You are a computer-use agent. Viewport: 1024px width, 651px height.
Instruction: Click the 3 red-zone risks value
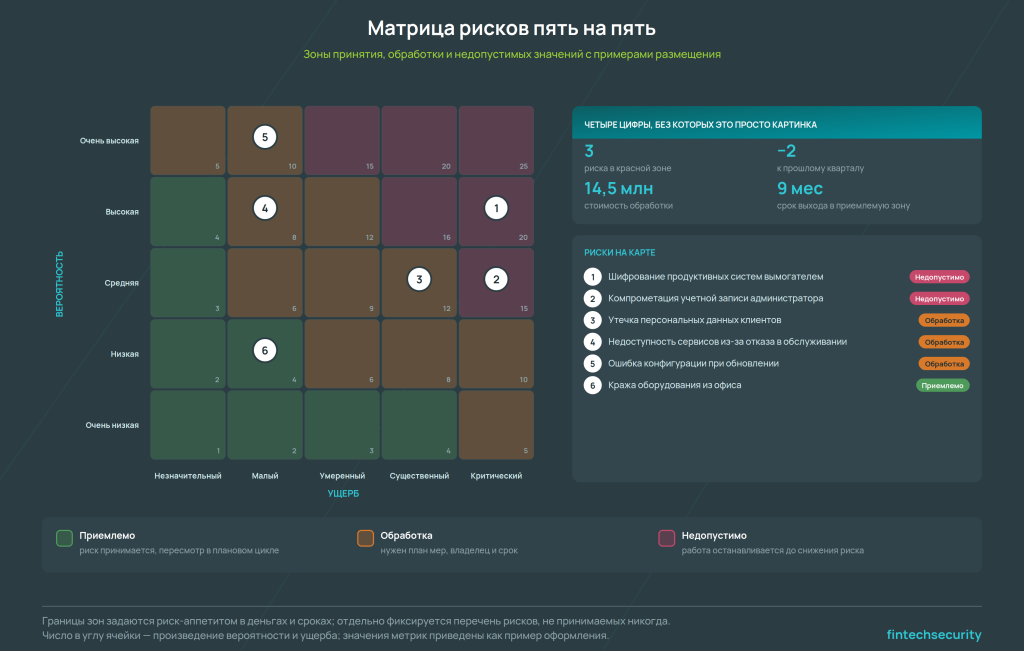click(x=589, y=151)
